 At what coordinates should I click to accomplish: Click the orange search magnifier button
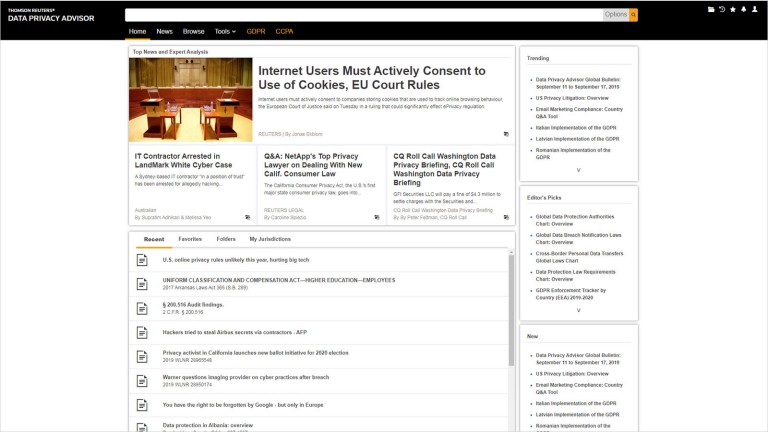(633, 14)
